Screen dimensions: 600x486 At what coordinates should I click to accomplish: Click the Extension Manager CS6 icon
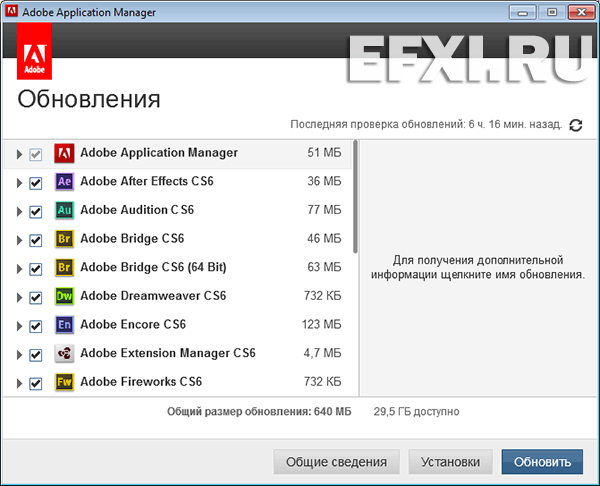[64, 354]
